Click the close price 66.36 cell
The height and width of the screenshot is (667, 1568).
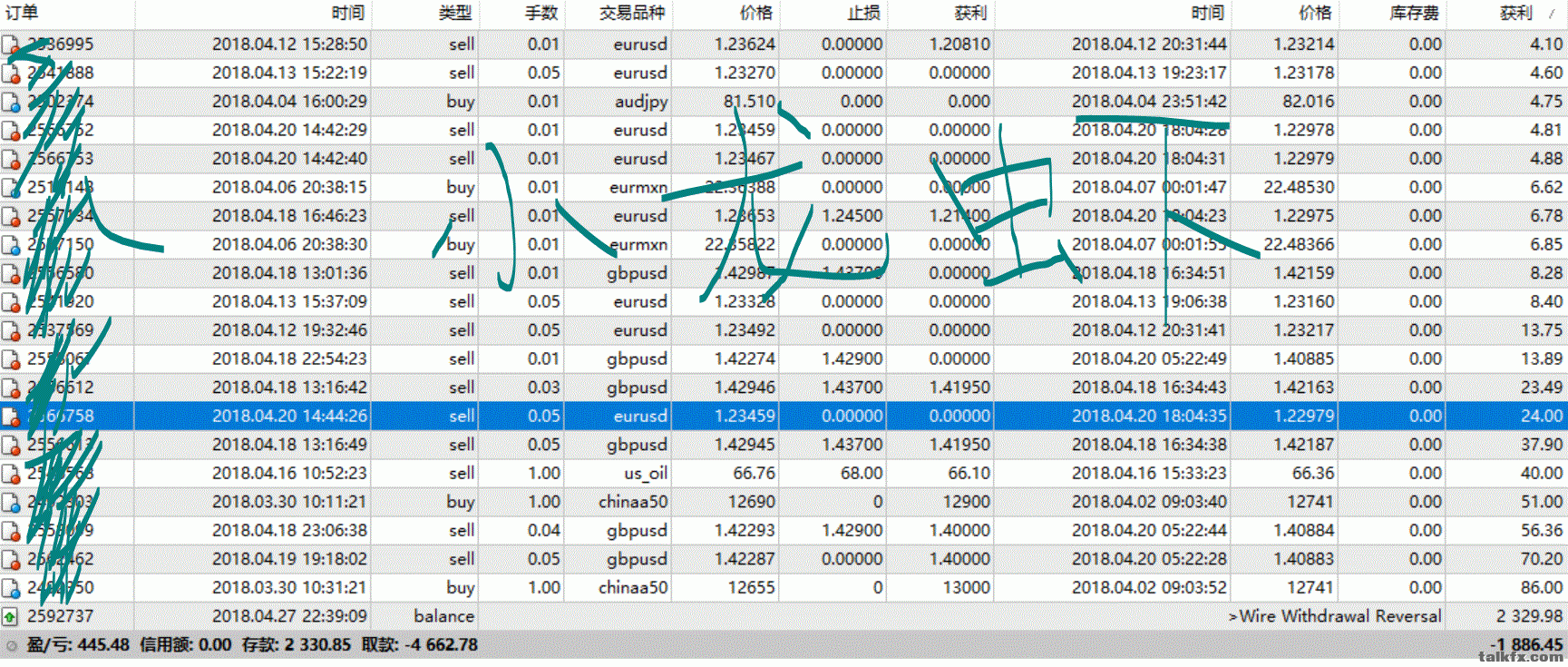(1313, 473)
